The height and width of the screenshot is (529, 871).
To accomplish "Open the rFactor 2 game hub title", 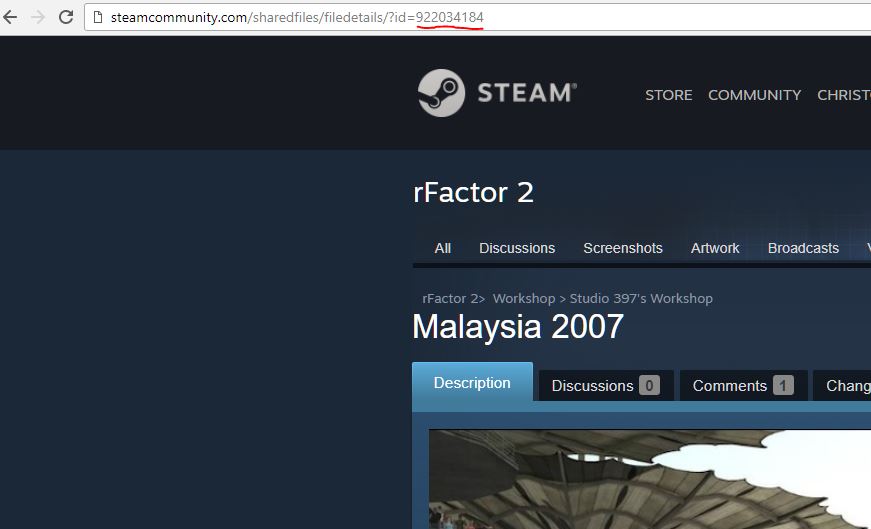I will pos(473,193).
